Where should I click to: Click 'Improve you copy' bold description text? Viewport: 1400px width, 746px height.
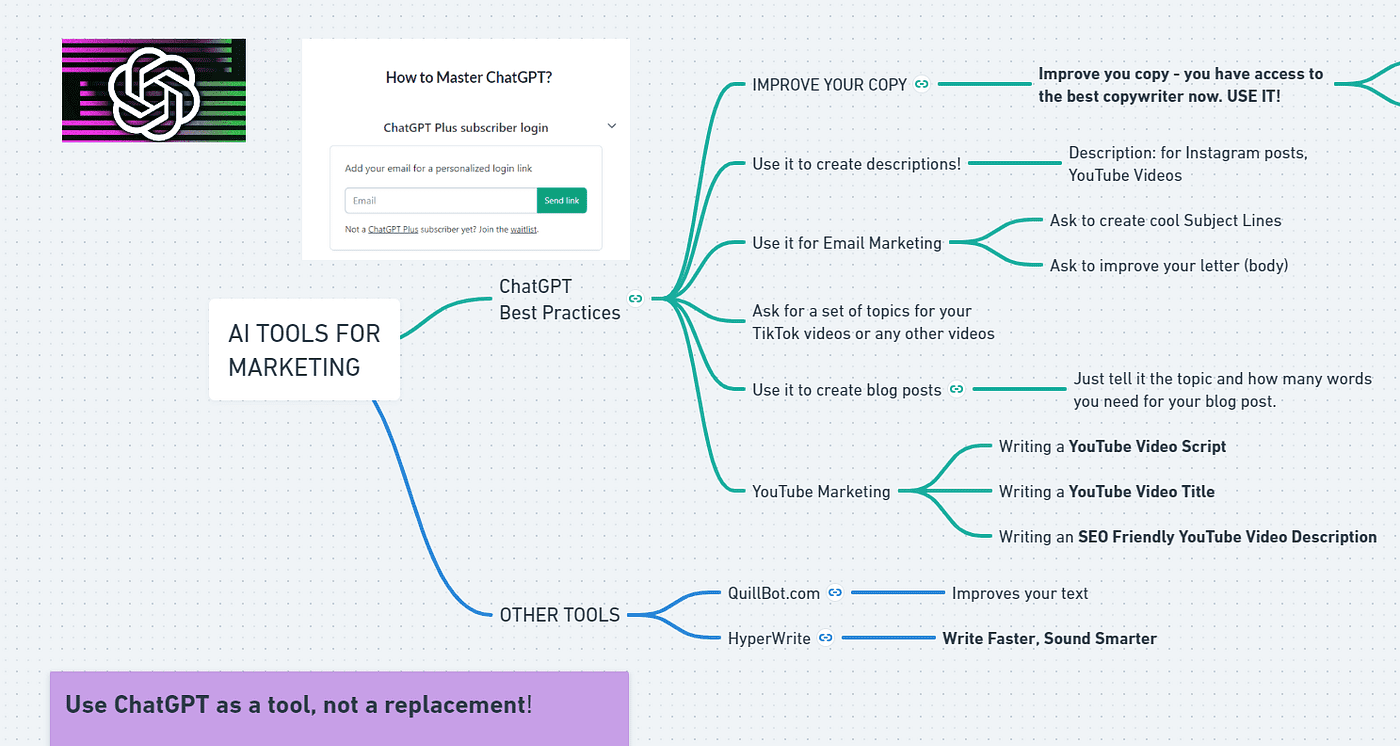(x=1180, y=85)
